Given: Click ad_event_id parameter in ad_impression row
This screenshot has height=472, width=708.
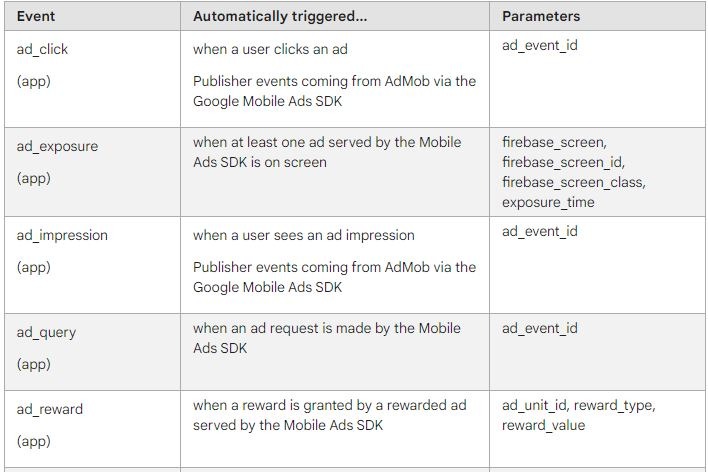Looking at the screenshot, I should (540, 231).
